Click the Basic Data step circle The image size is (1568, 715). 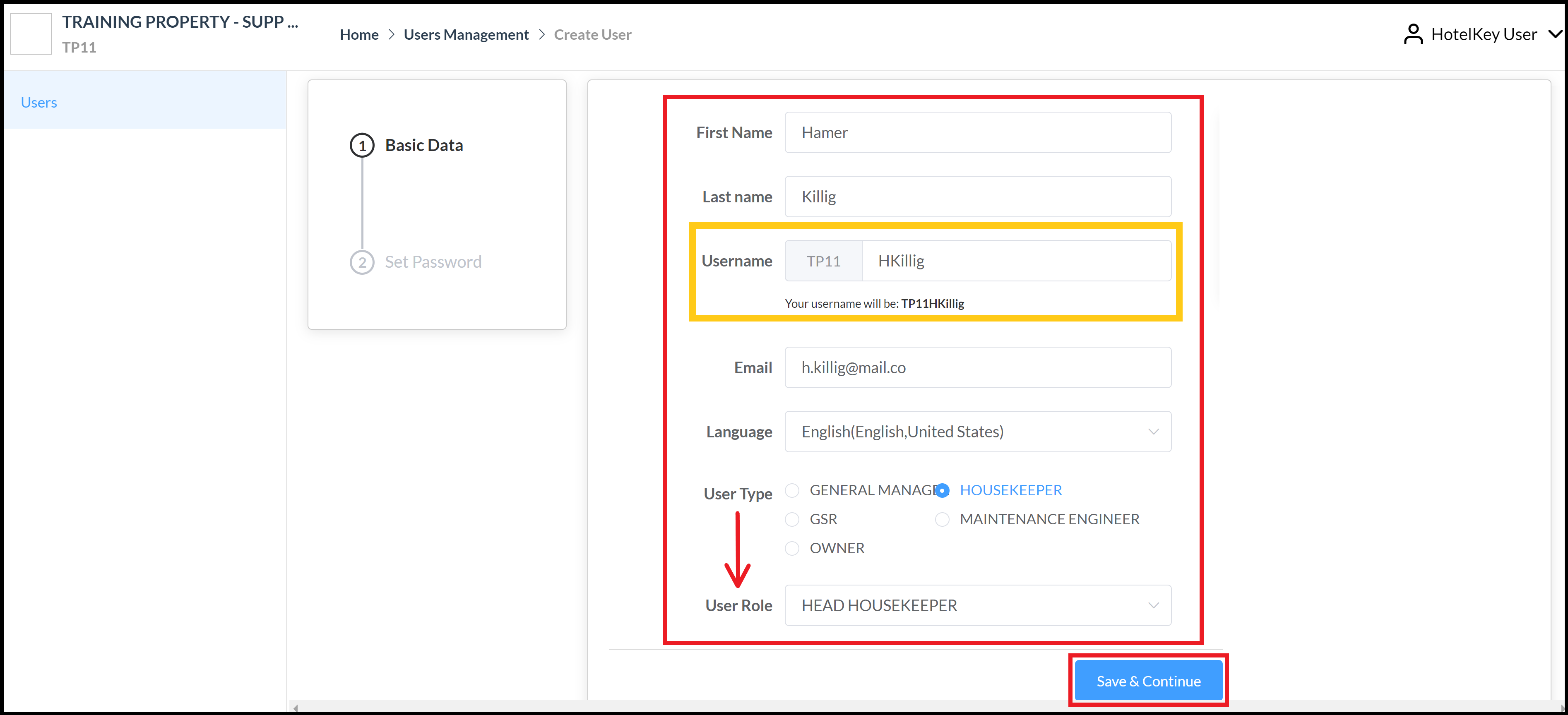click(362, 145)
